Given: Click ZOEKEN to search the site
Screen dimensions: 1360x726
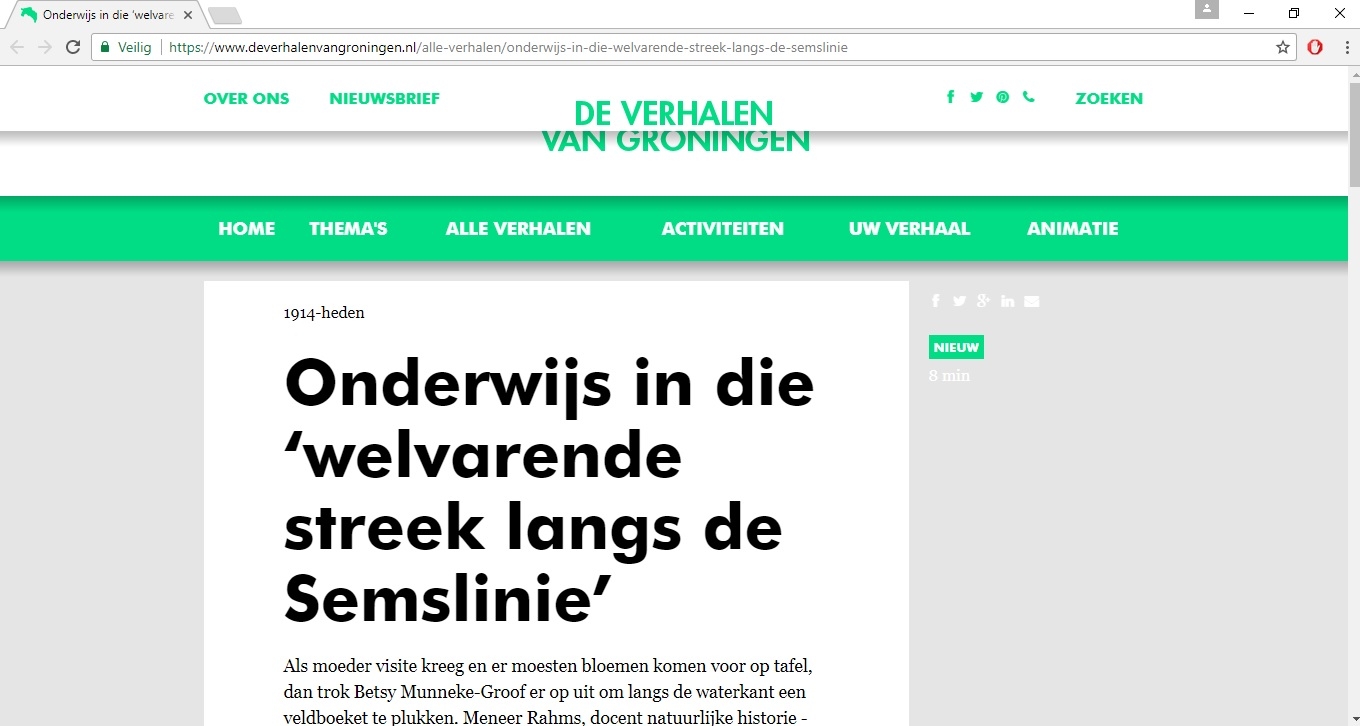Looking at the screenshot, I should pyautogui.click(x=1109, y=98).
